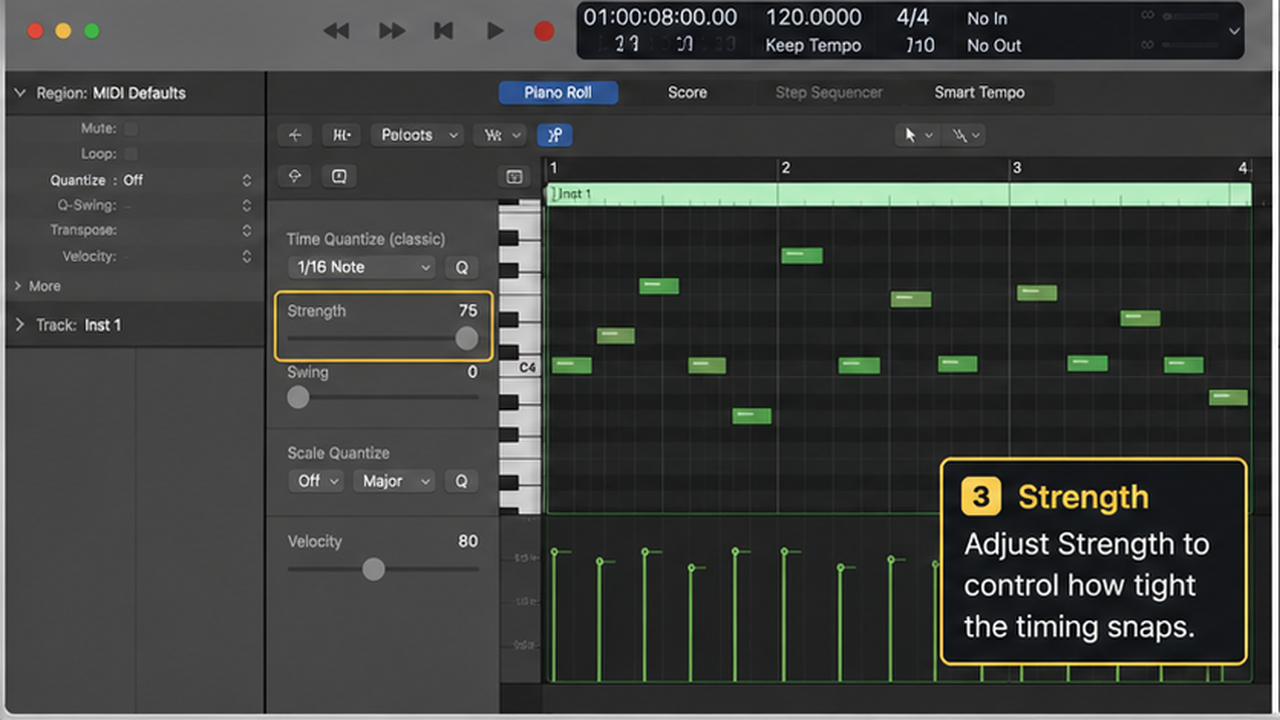Click the red record button

click(x=544, y=31)
